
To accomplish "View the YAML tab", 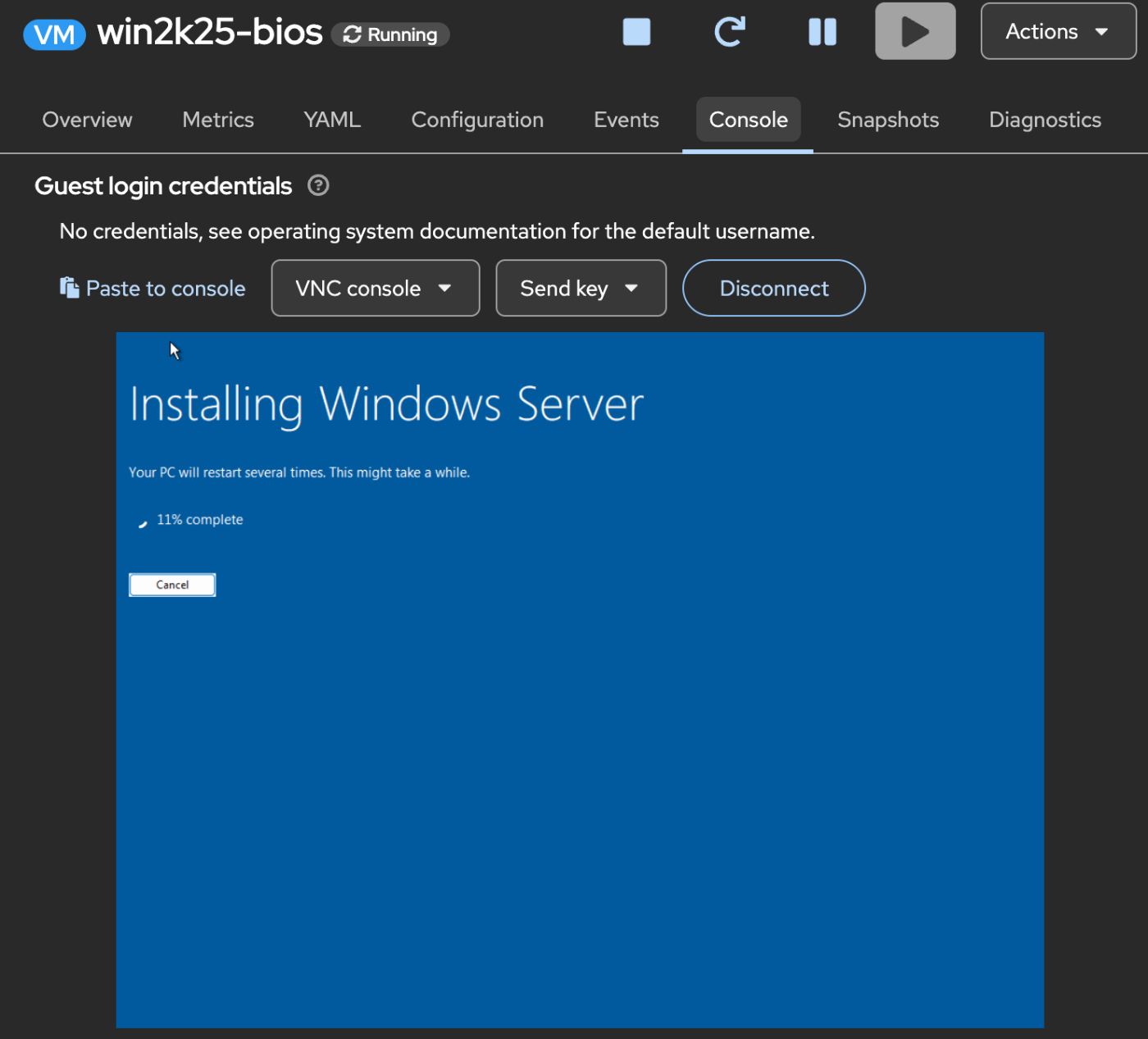I will point(331,120).
